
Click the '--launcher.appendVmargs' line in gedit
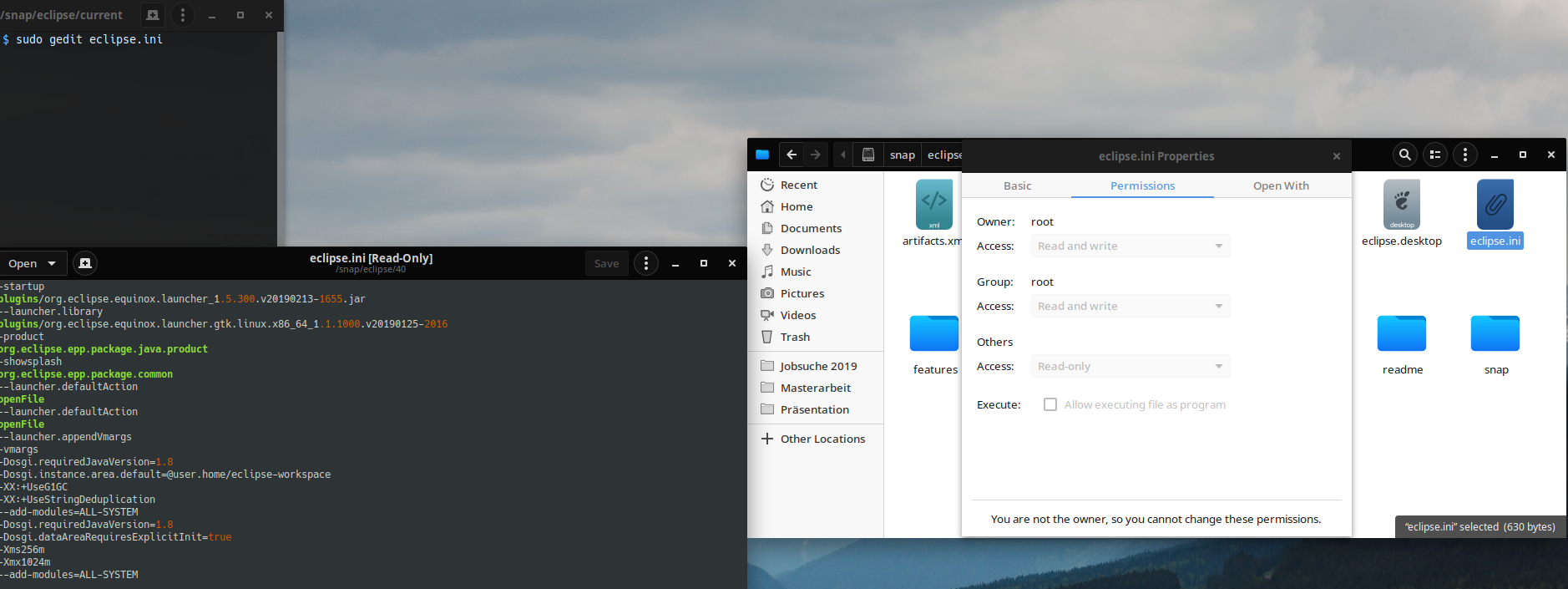point(66,437)
